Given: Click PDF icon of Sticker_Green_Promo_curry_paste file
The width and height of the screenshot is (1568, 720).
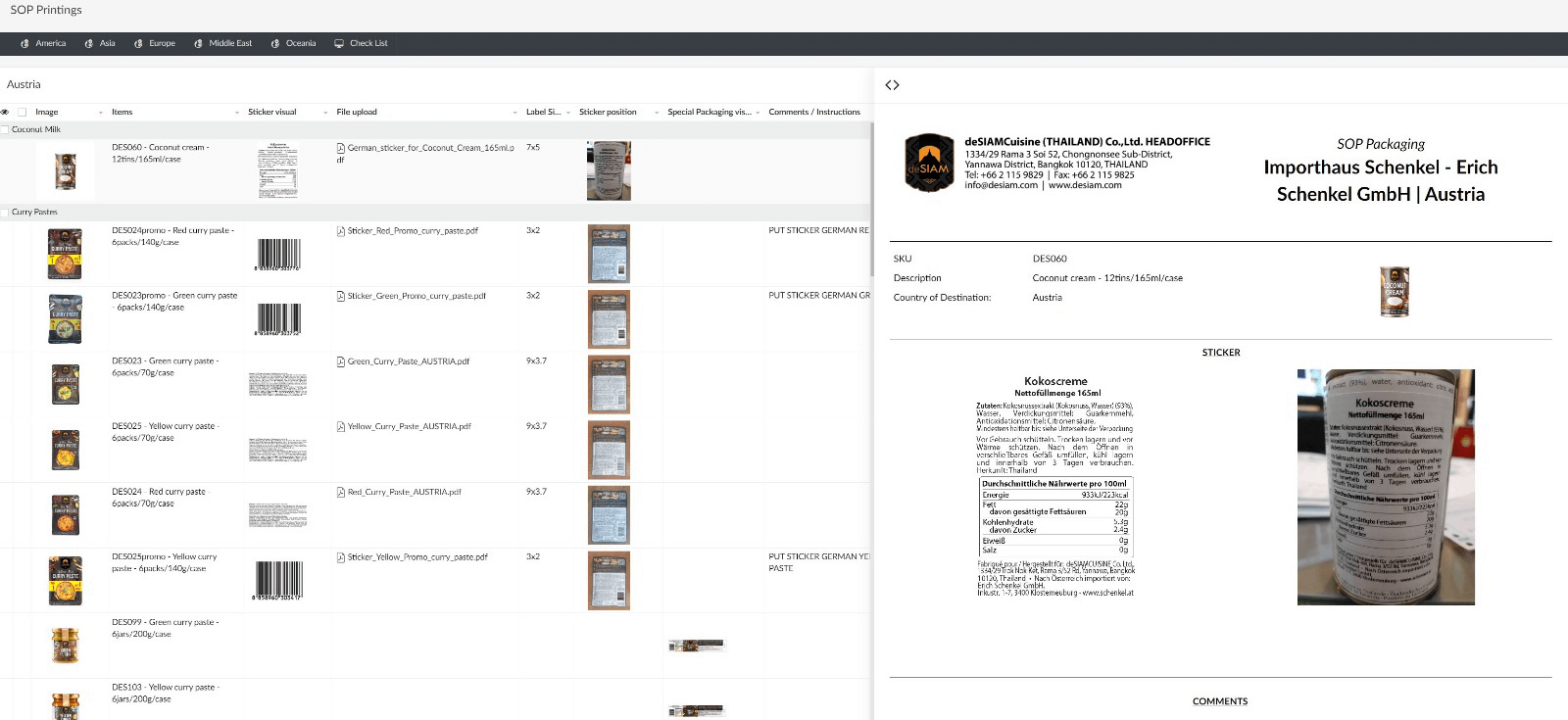Looking at the screenshot, I should click(341, 296).
